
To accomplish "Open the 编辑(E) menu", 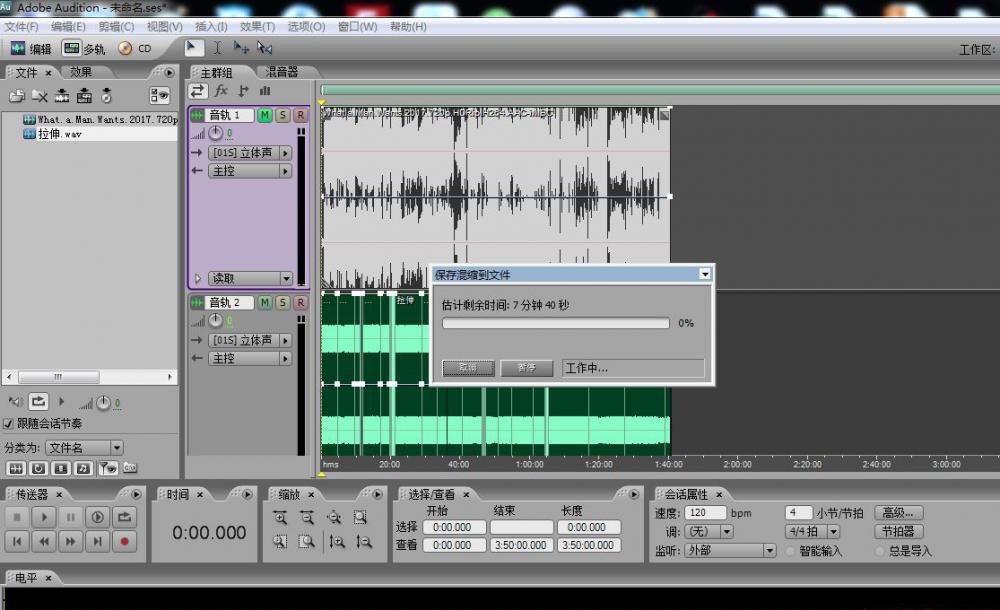I will pos(68,27).
